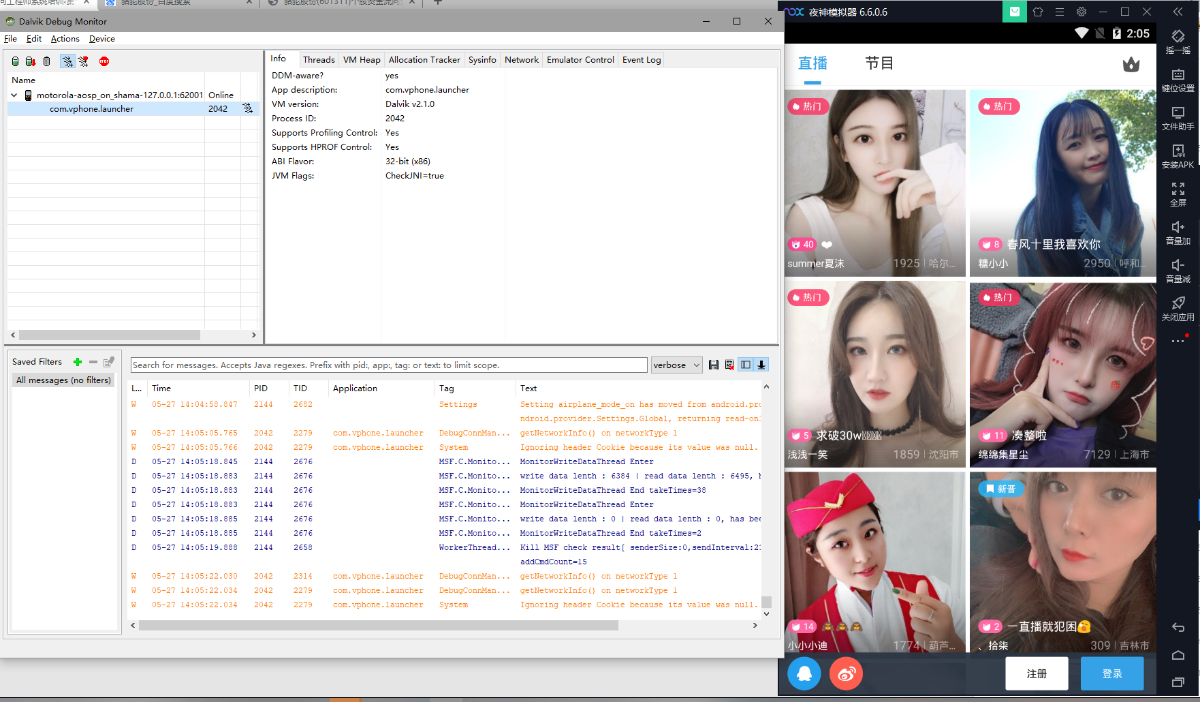Switch to the Emulator Control tab
This screenshot has width=1200, height=702.
click(x=580, y=60)
